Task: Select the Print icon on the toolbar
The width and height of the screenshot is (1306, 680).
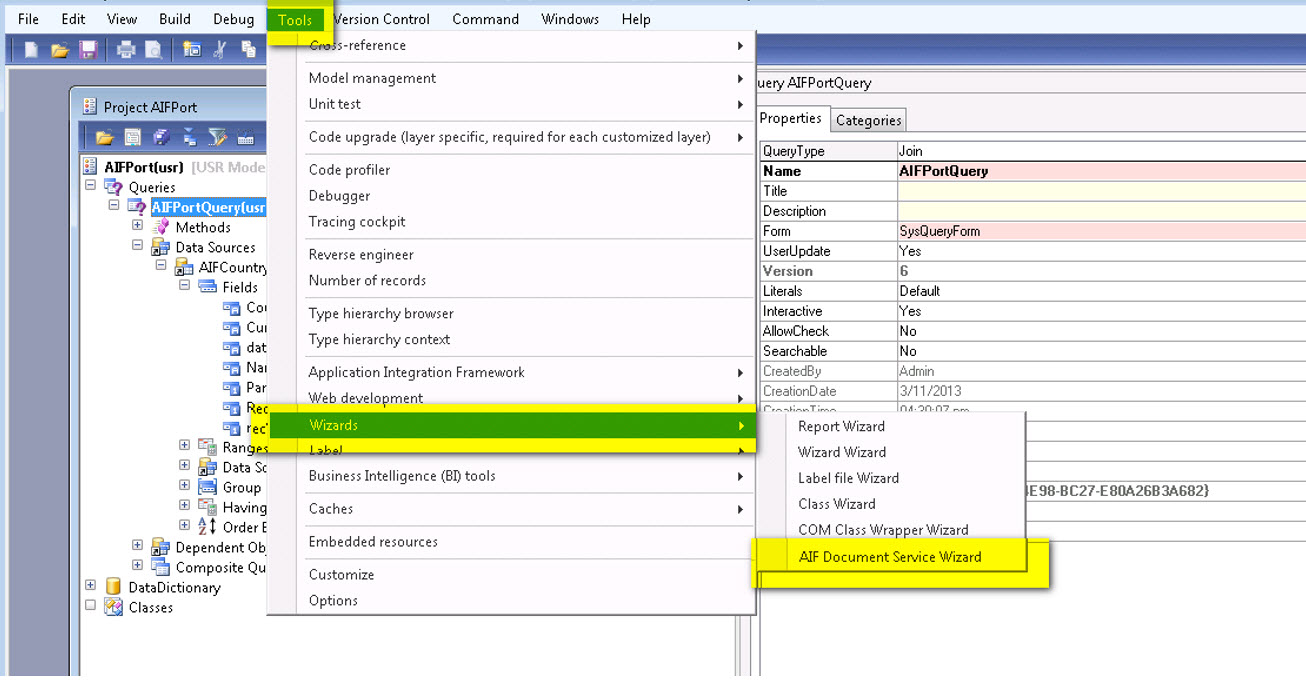Action: point(127,49)
